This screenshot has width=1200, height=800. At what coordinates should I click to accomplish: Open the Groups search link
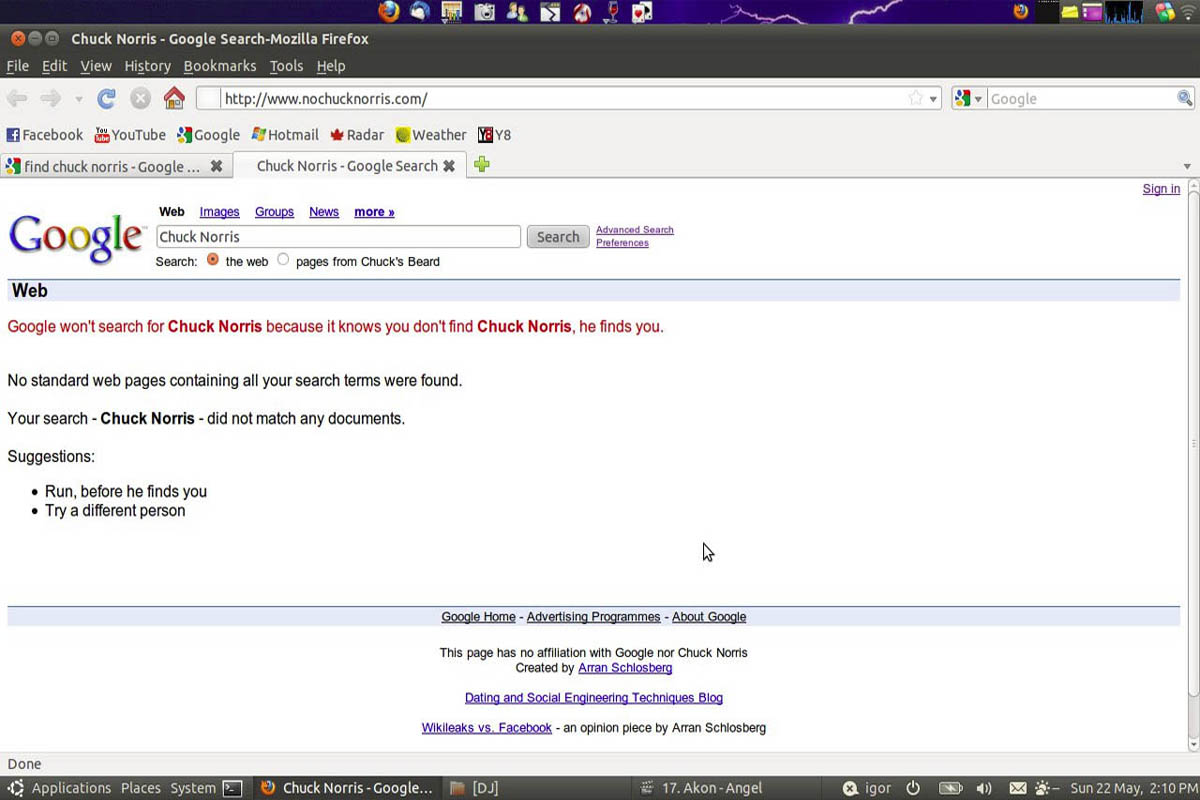pyautogui.click(x=274, y=212)
